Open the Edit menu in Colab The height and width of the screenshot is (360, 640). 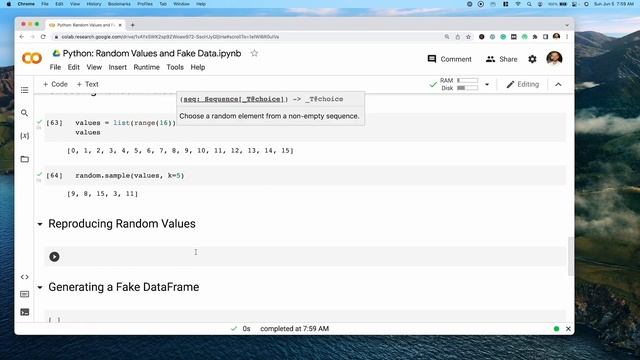(x=73, y=67)
